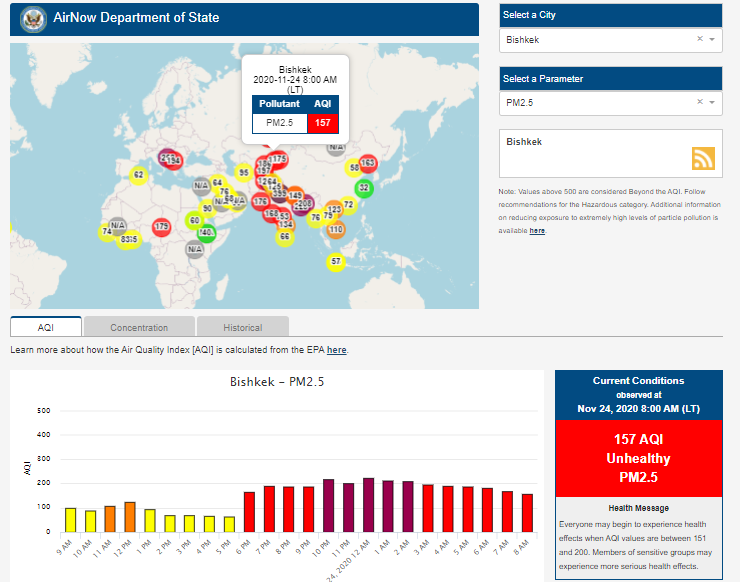Clear the selected Bishkek city

[700, 39]
